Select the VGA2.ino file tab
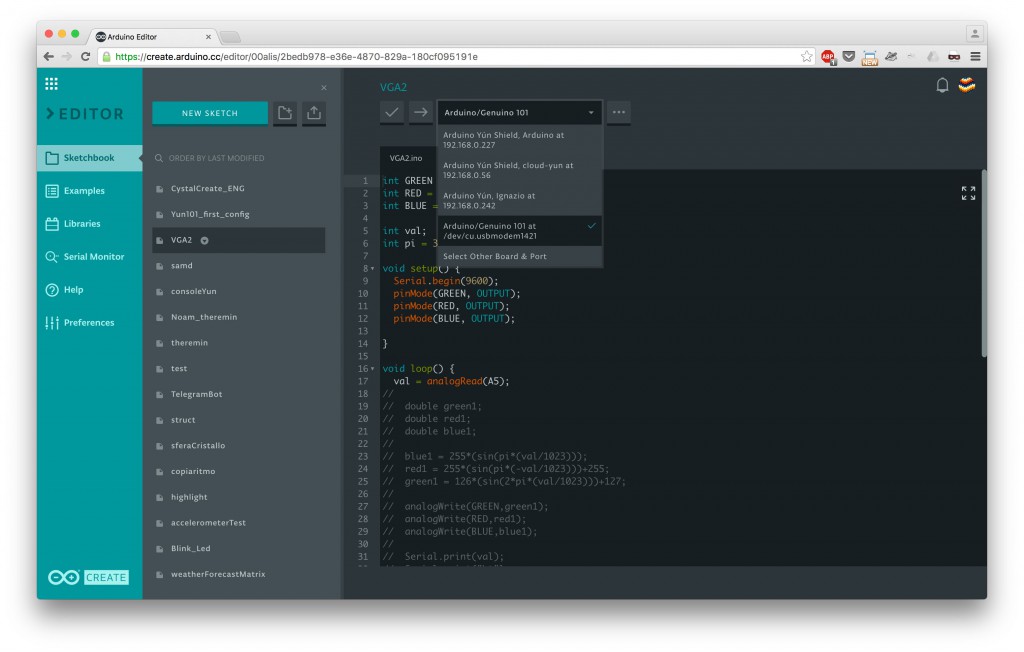The height and width of the screenshot is (652, 1024). pyautogui.click(x=405, y=158)
